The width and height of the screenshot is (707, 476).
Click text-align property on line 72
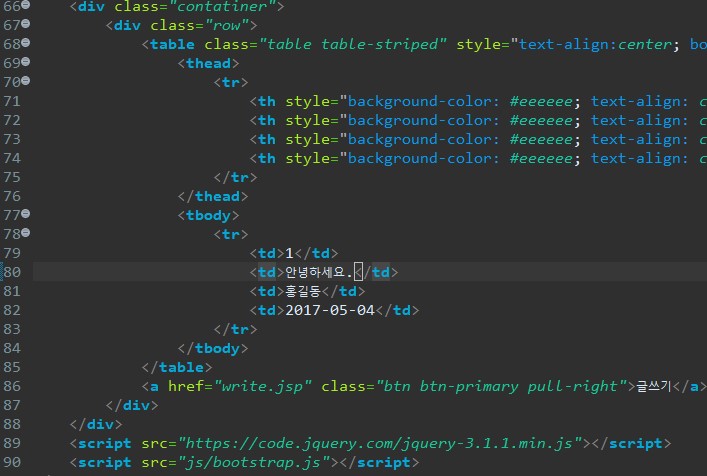point(636,120)
